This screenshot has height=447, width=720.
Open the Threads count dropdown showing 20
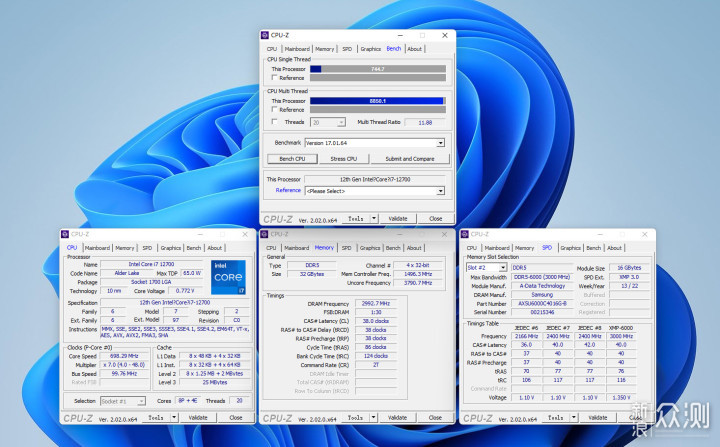[x=328, y=122]
